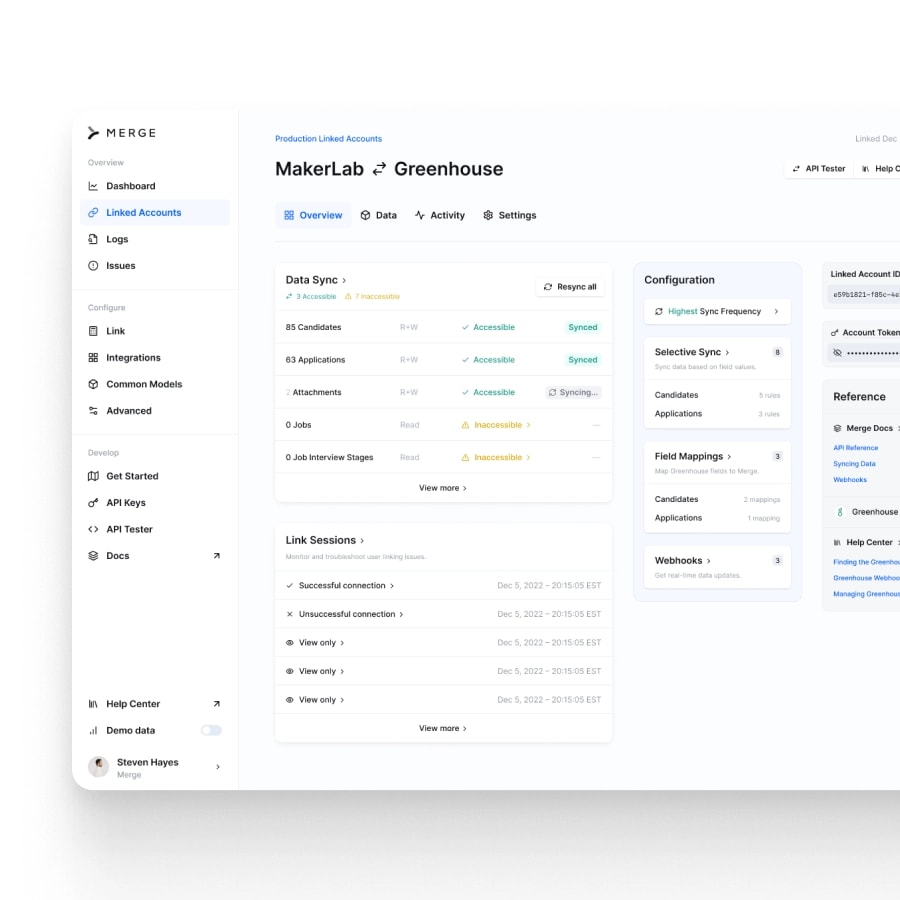
Task: Open the Dashboard chart icon
Action: [x=93, y=186]
